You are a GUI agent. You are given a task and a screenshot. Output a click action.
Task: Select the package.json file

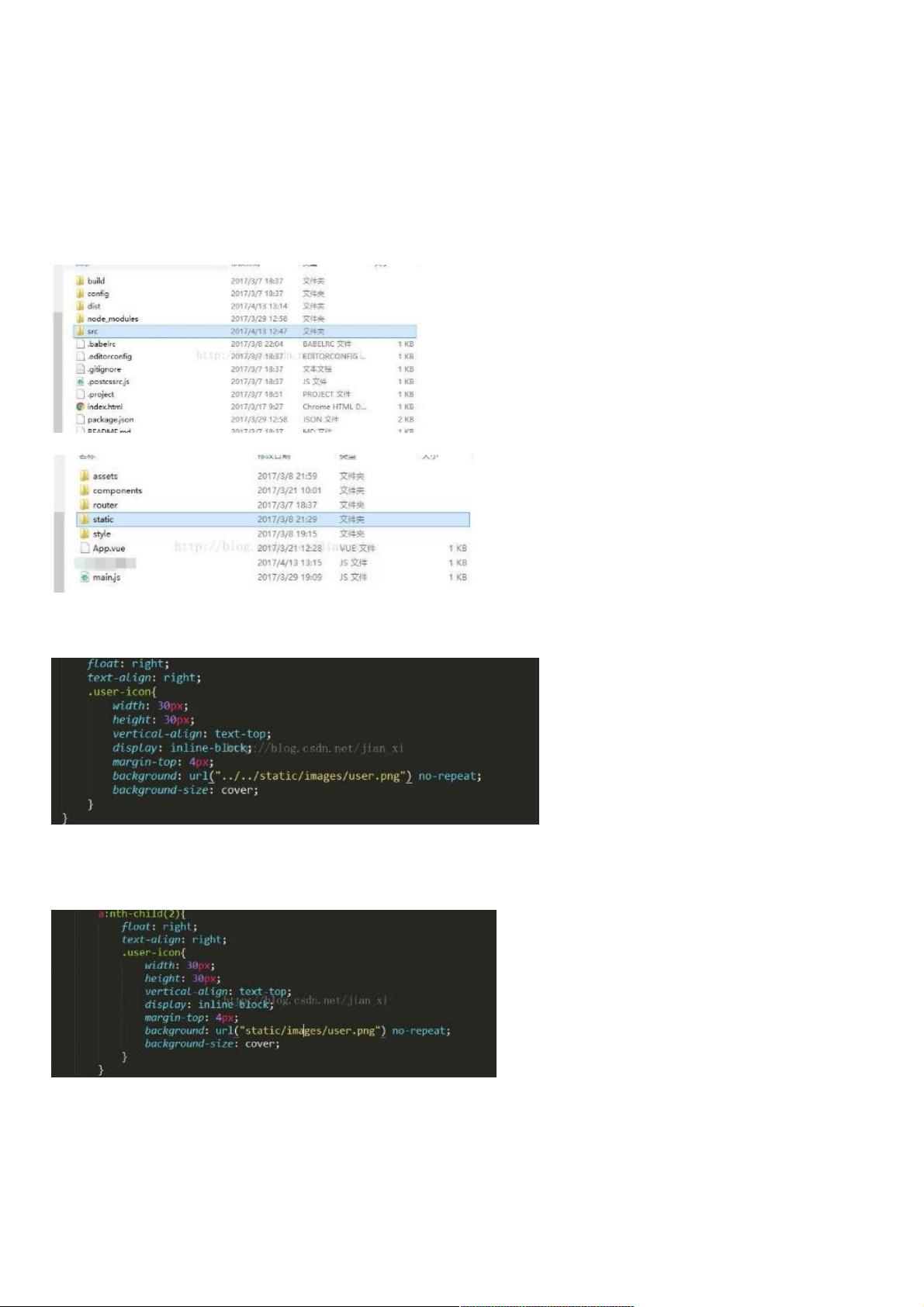(110, 420)
